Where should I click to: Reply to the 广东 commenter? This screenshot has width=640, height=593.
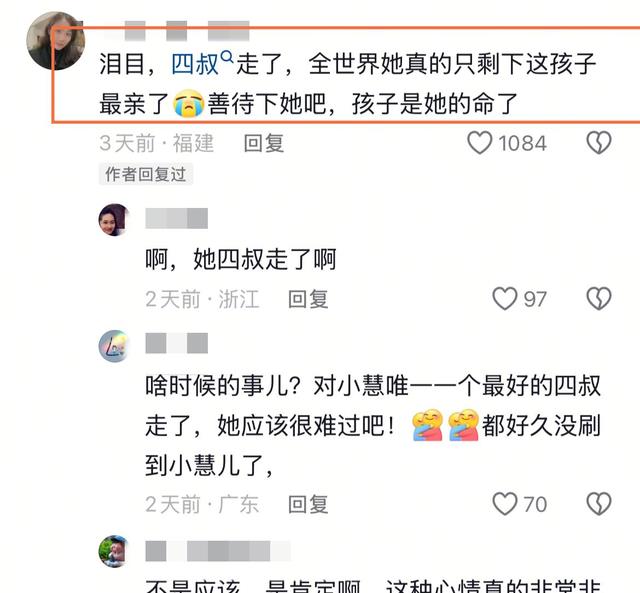click(x=308, y=504)
